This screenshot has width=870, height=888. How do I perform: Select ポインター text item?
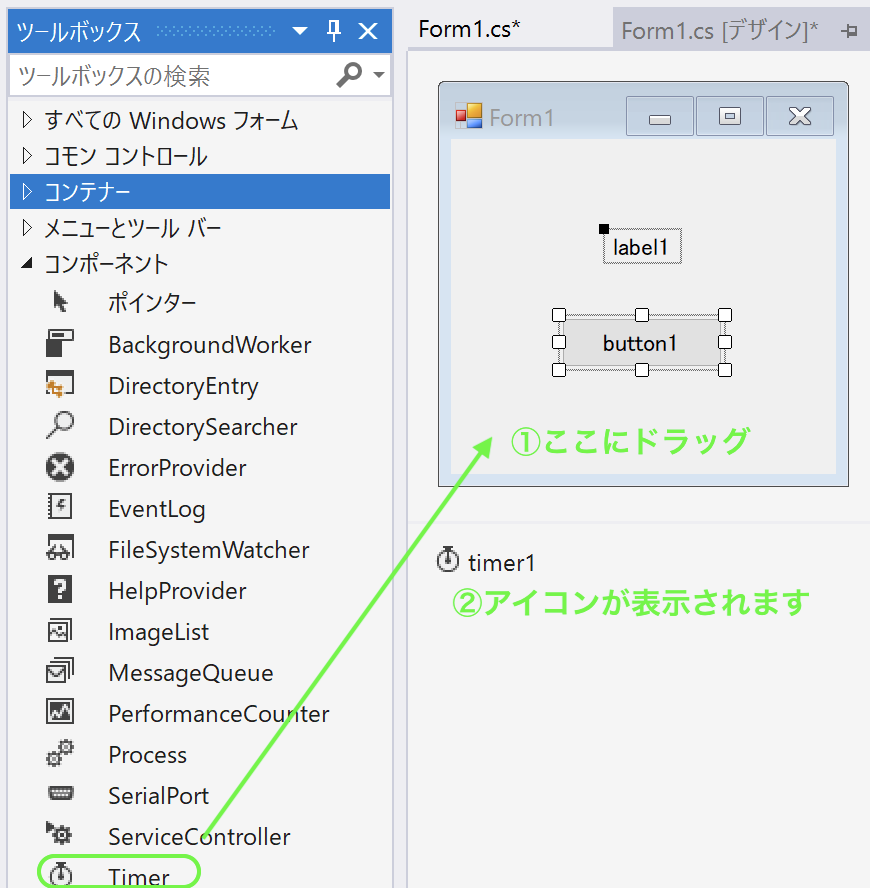click(x=152, y=302)
